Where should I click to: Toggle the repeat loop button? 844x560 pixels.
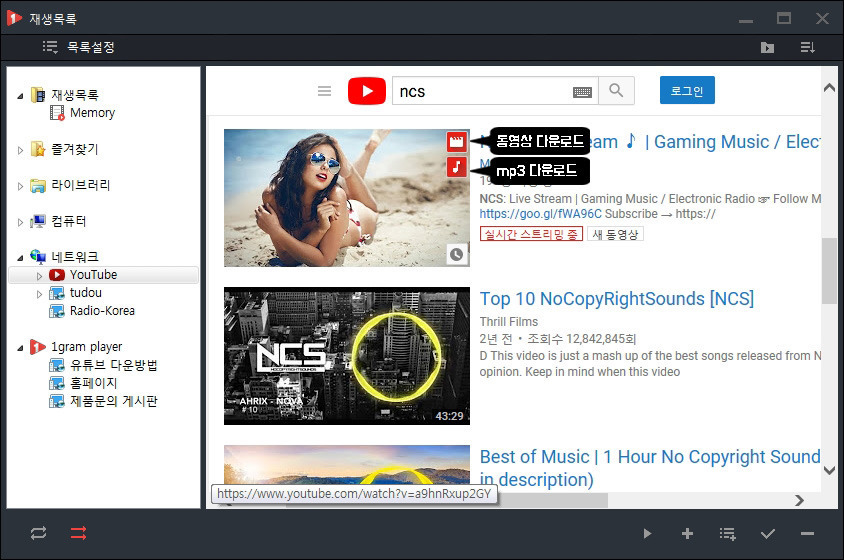38,533
